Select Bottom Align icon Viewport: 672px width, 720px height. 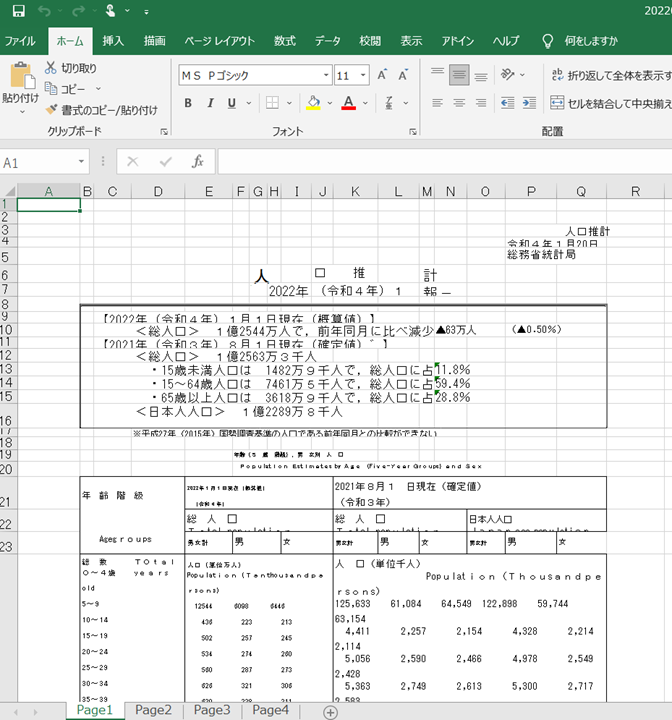pos(481,76)
